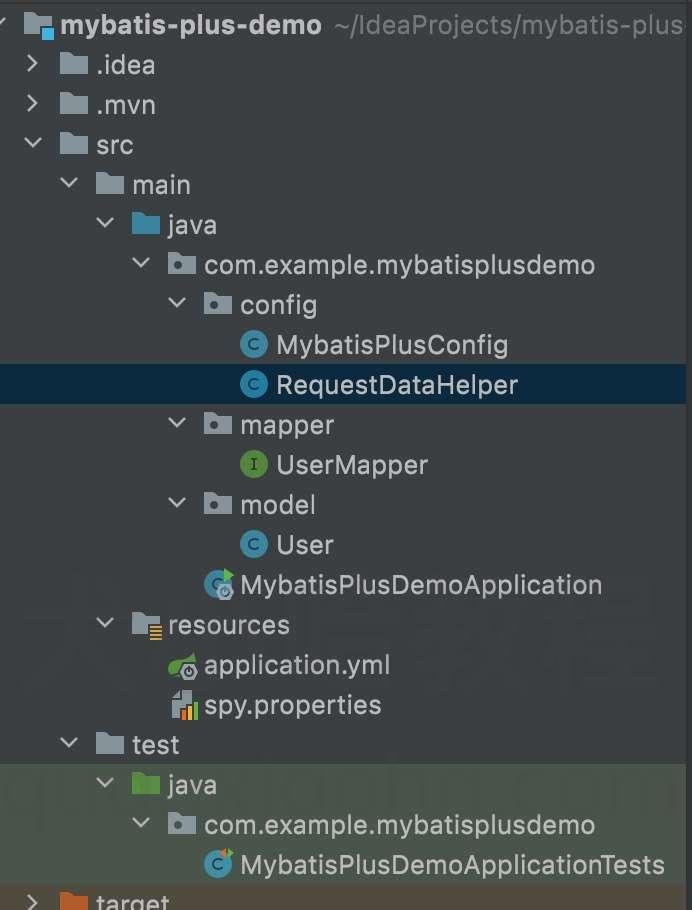Expand the .mvn folder
Image resolution: width=692 pixels, height=910 pixels.
click(x=33, y=104)
